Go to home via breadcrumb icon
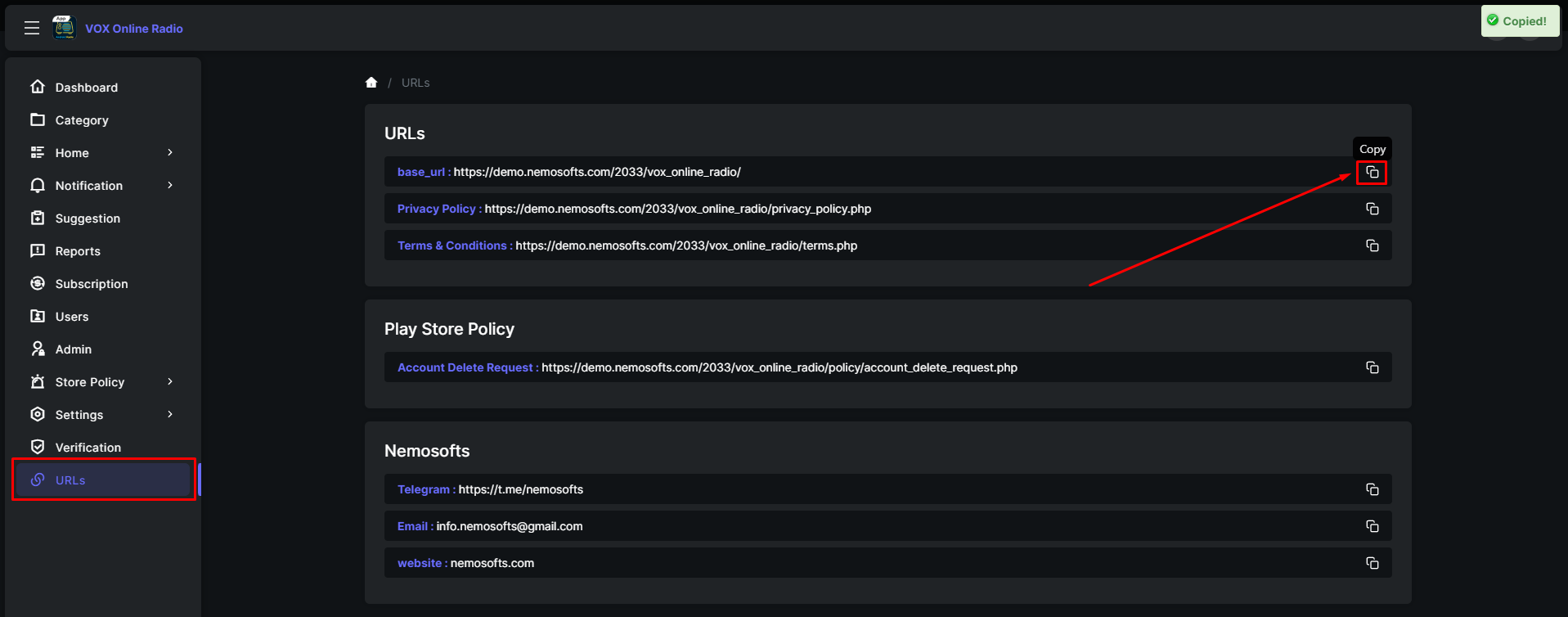This screenshot has height=617, width=1568. (371, 83)
